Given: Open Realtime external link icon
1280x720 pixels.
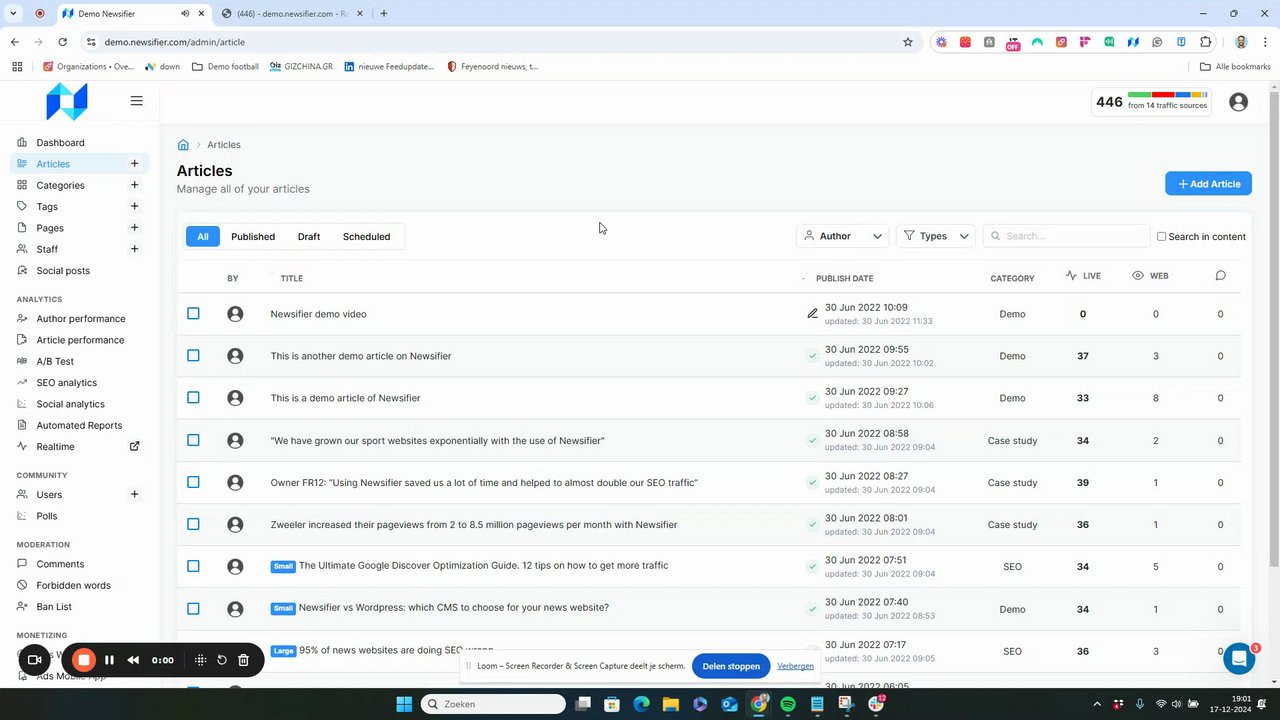Looking at the screenshot, I should click(135, 447).
